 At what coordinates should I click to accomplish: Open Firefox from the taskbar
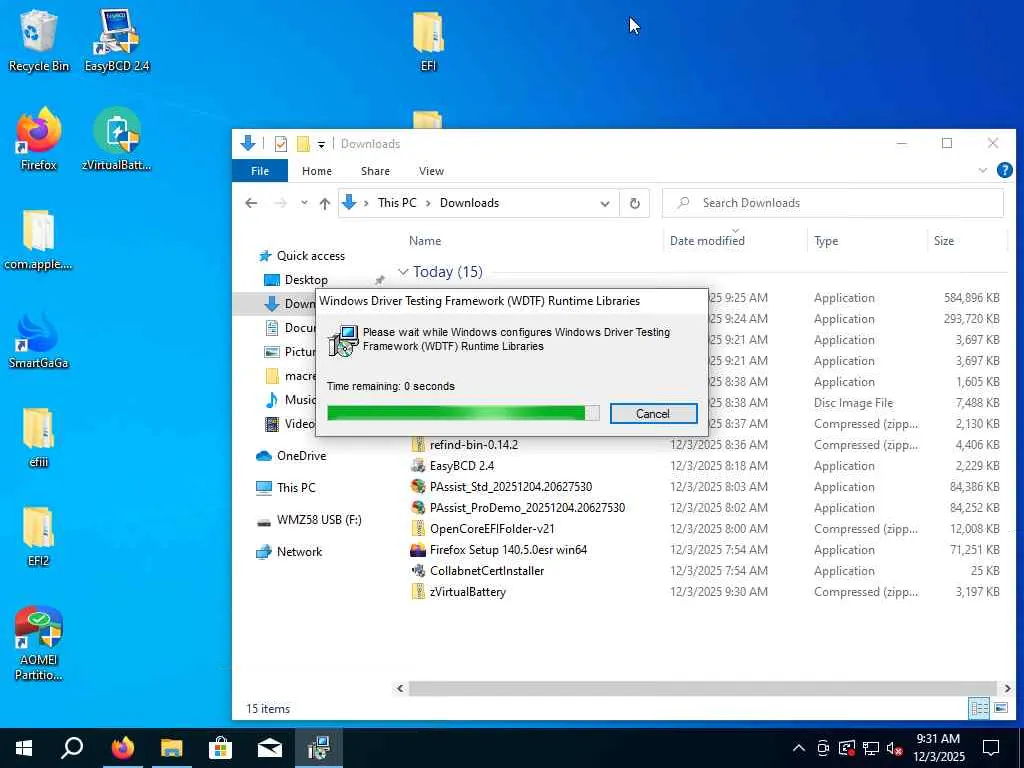pos(122,748)
